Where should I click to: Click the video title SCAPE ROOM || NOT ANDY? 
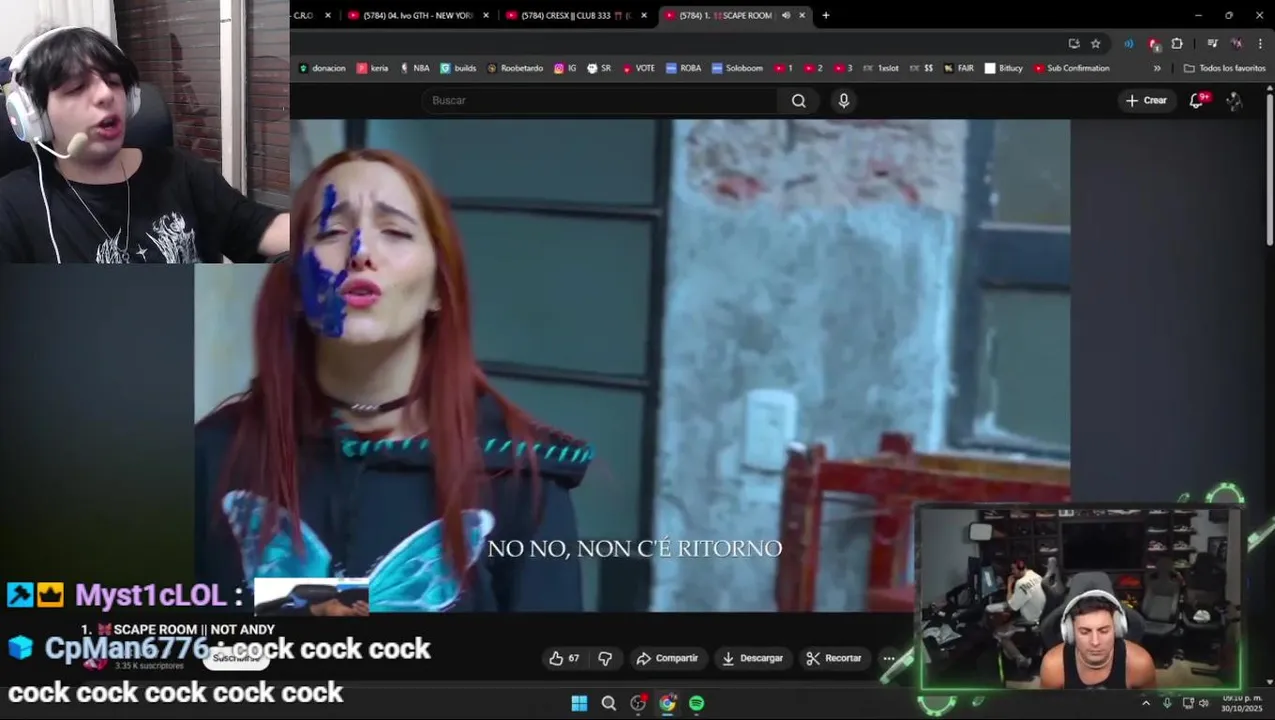coord(178,630)
